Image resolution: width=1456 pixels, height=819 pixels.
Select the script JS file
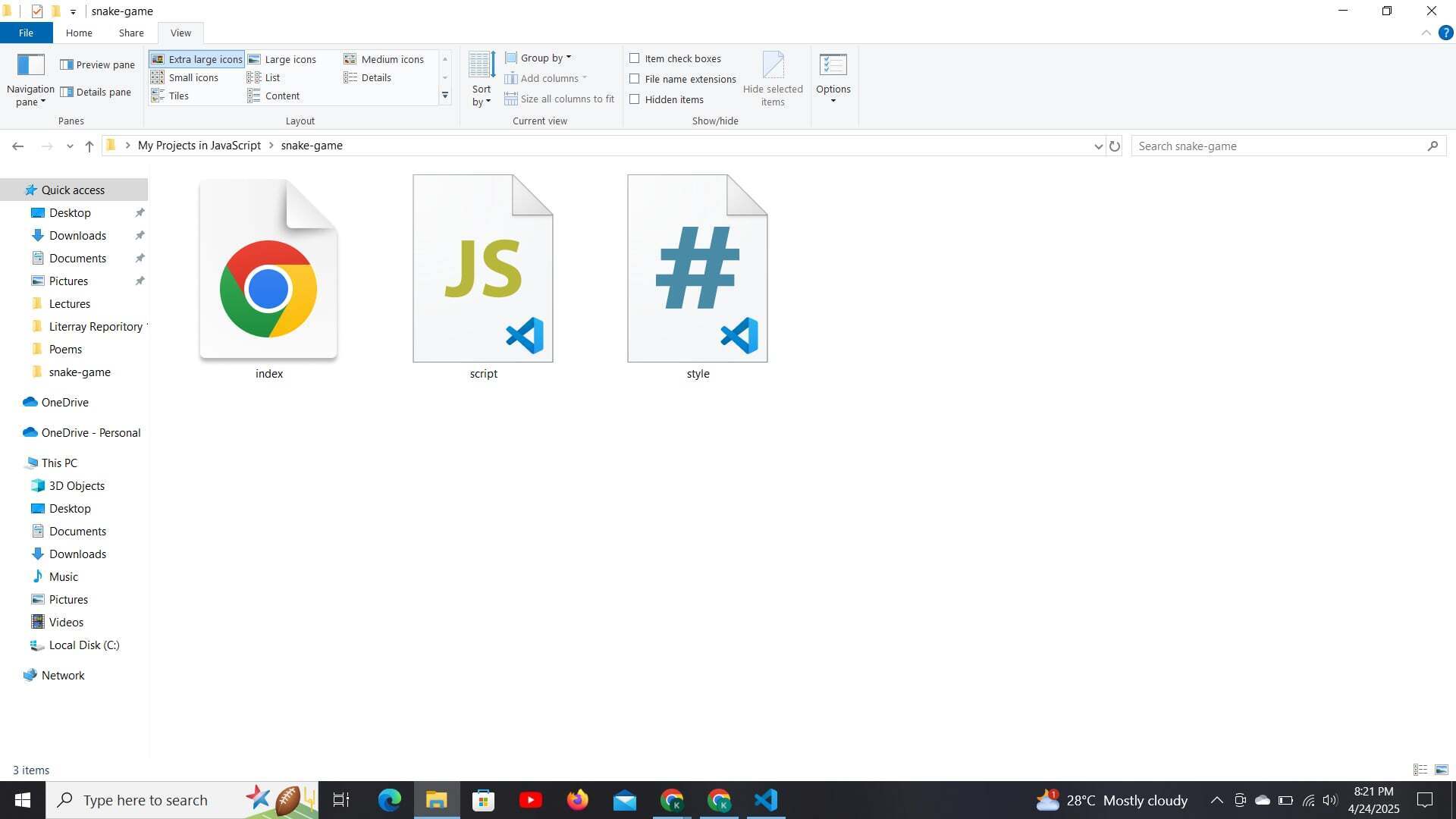483,278
